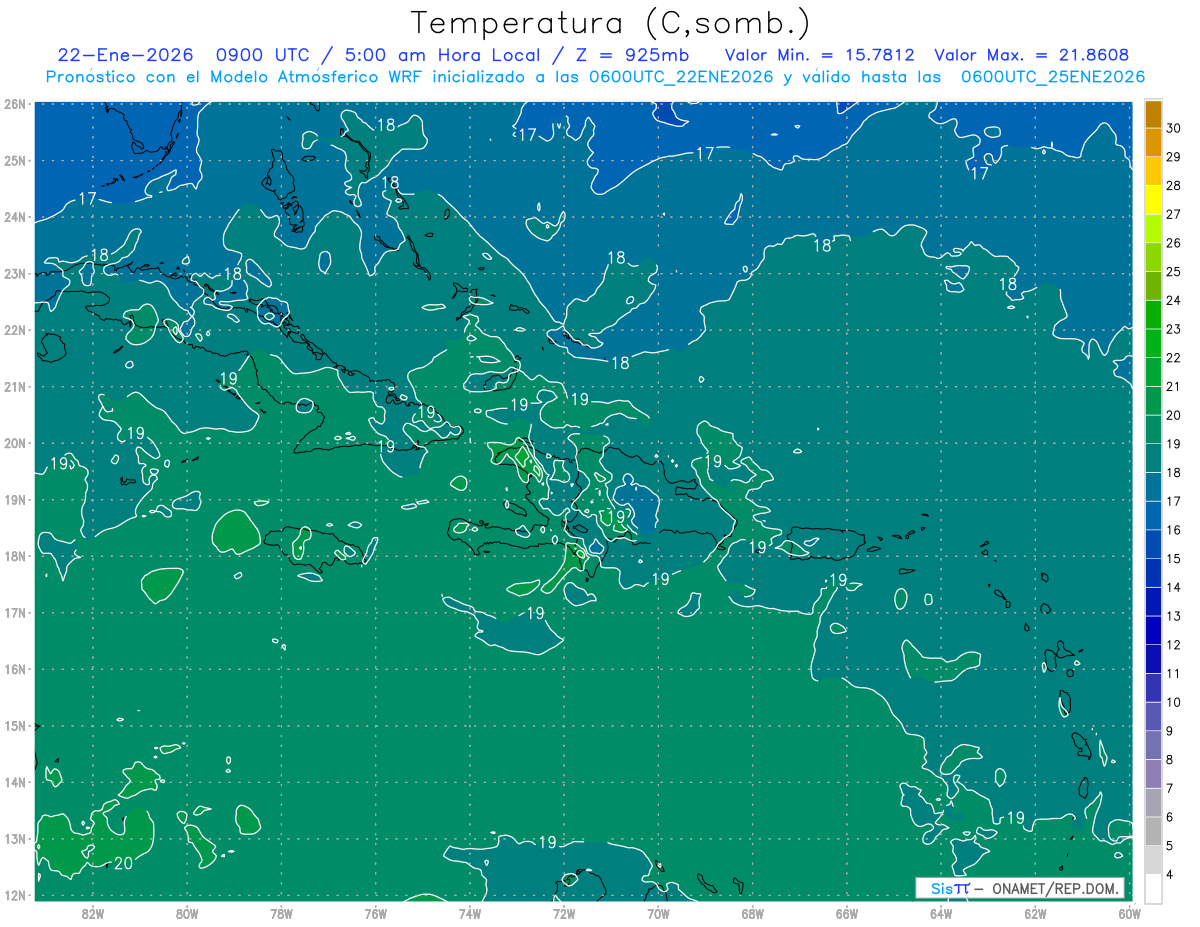Click the latitude axis label 26N
Viewport: 1200px width, 927px height.
pos(14,104)
